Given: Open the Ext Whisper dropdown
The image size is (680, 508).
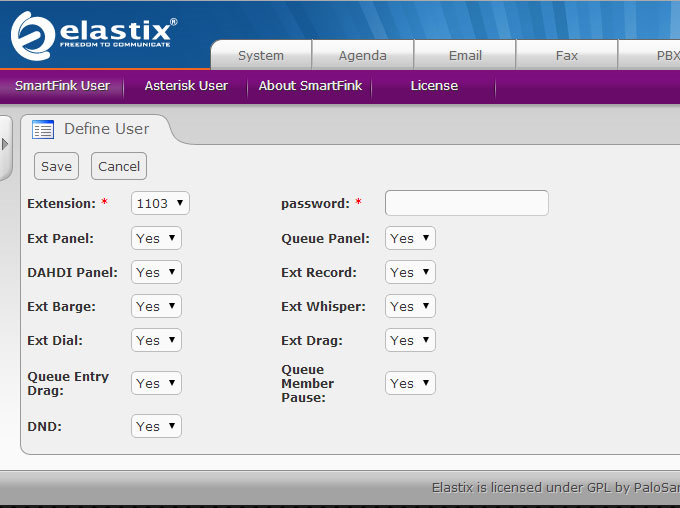Looking at the screenshot, I should 410,306.
